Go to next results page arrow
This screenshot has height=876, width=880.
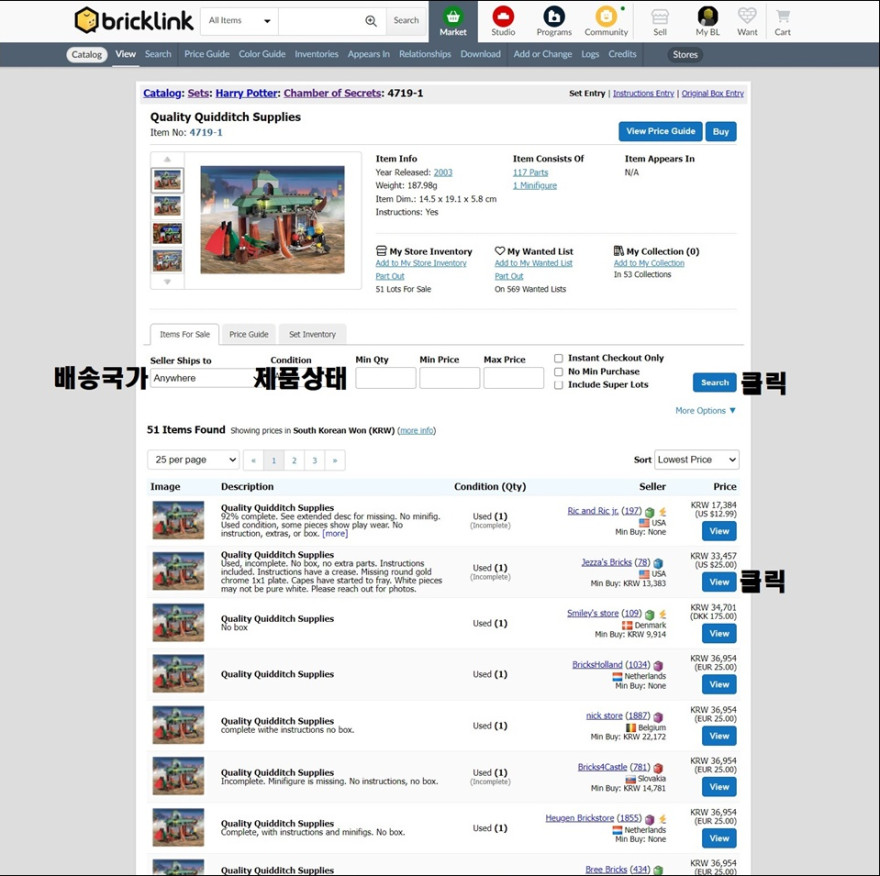click(x=335, y=460)
